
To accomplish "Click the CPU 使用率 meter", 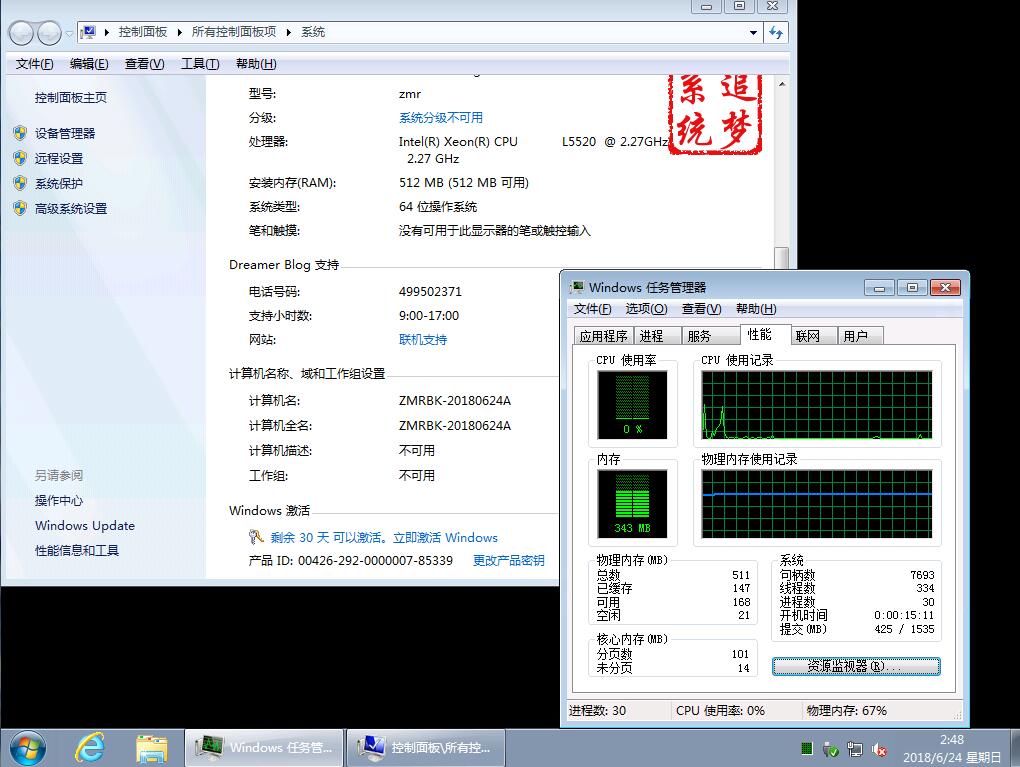I will point(632,404).
